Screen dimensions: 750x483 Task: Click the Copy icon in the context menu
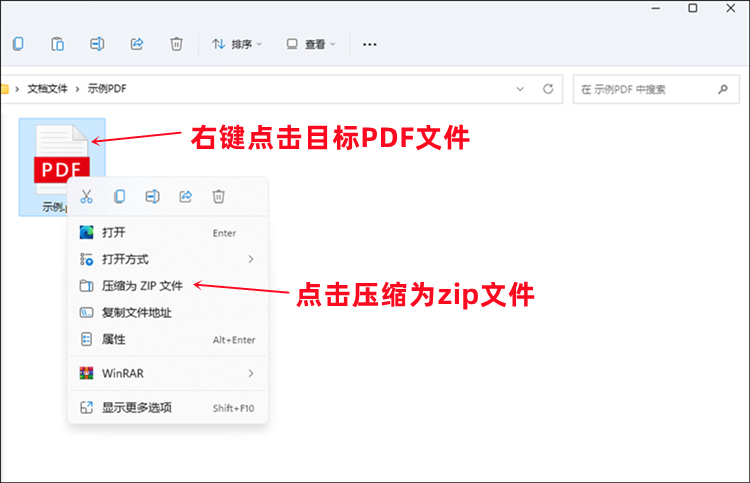click(120, 197)
